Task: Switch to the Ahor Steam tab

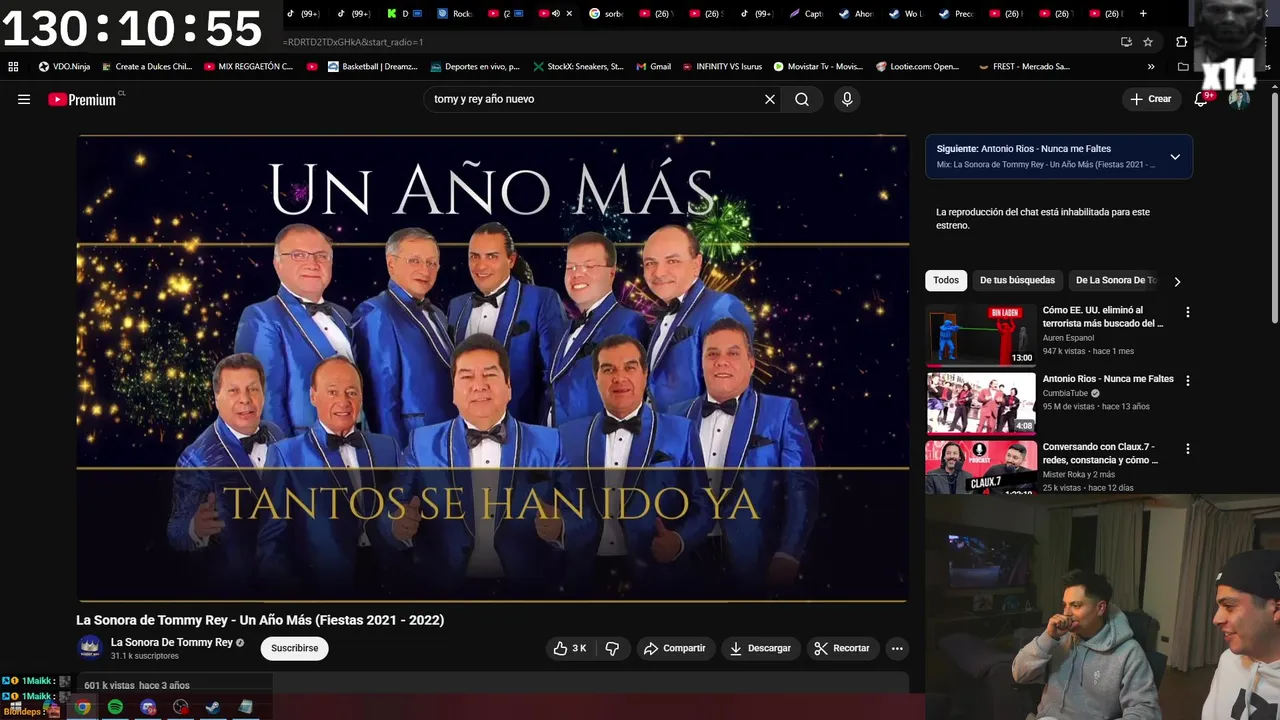Action: click(x=858, y=14)
